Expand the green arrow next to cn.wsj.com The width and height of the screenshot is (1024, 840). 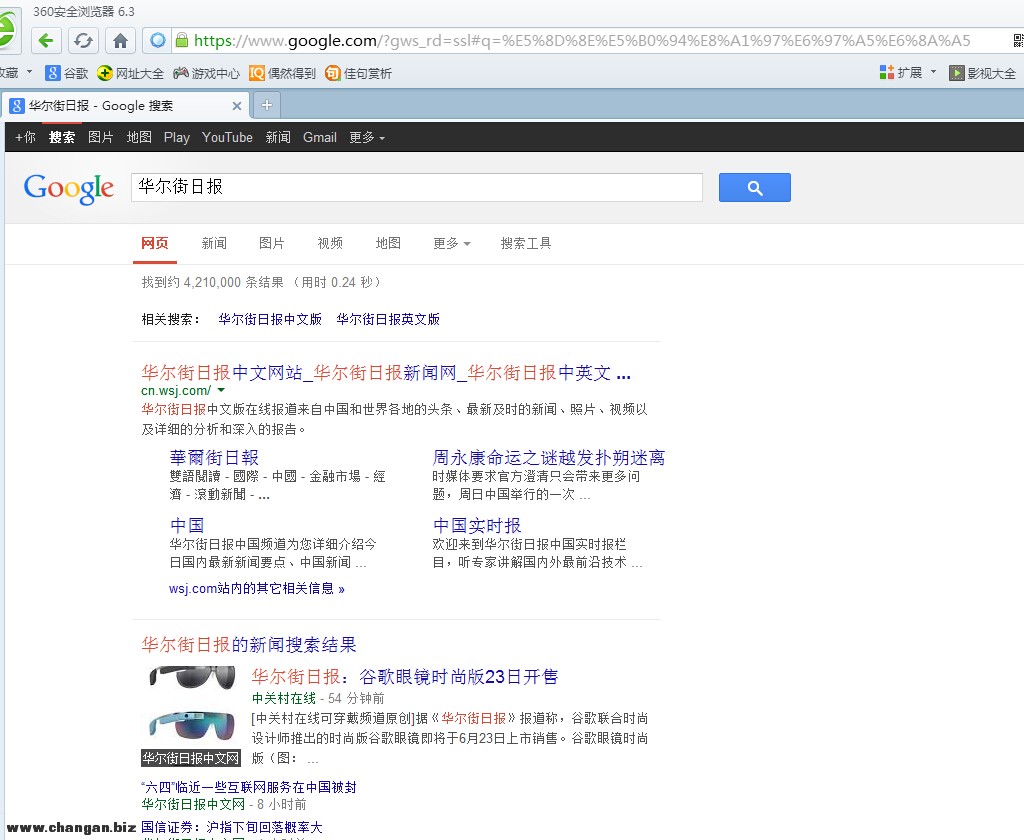pyautogui.click(x=222, y=391)
